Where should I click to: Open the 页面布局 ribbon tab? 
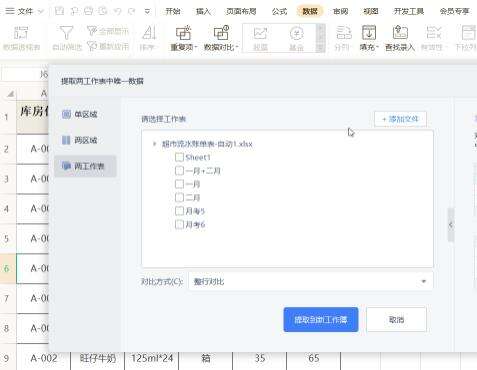pyautogui.click(x=241, y=11)
